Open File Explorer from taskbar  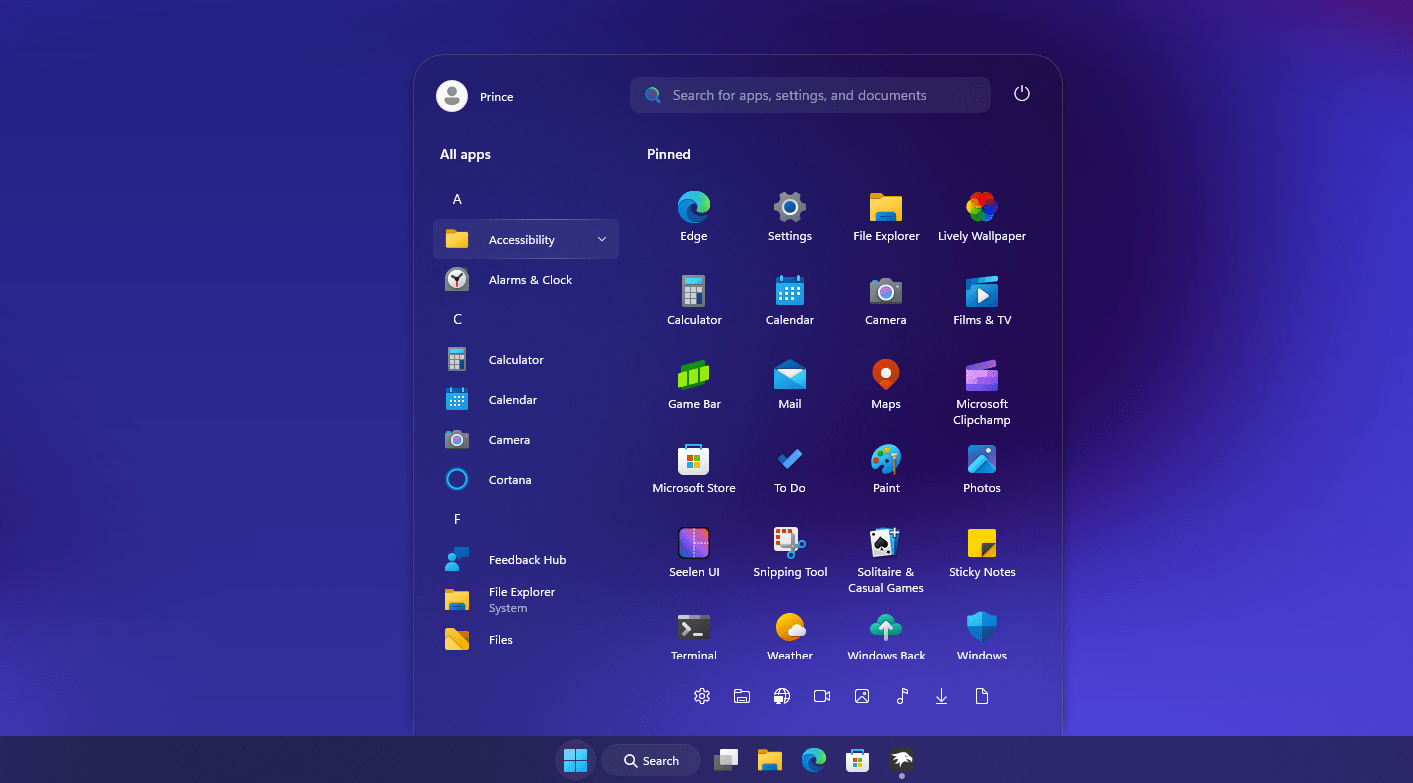coord(769,760)
